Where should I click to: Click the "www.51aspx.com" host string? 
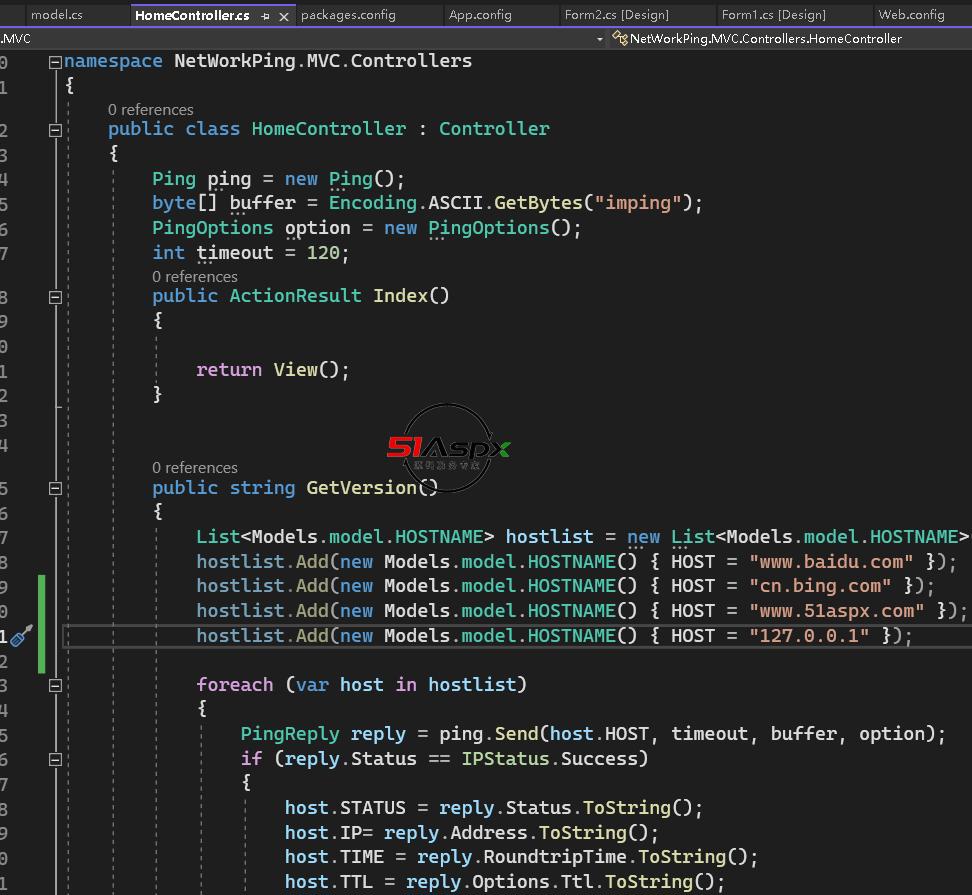point(836,611)
